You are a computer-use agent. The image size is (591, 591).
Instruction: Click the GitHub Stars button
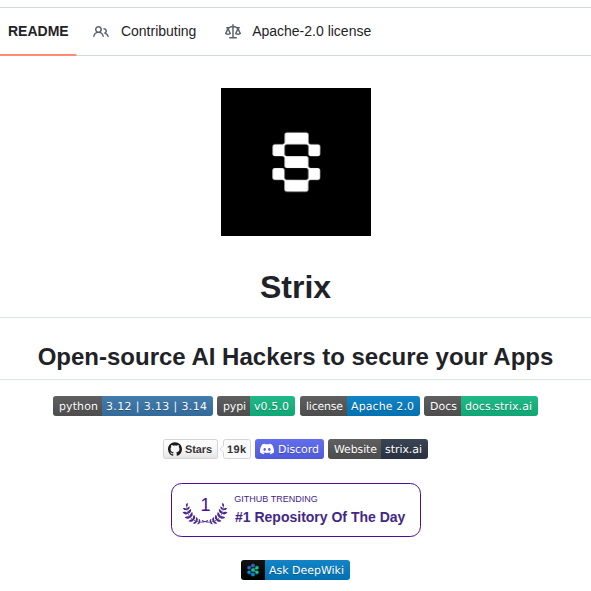190,449
